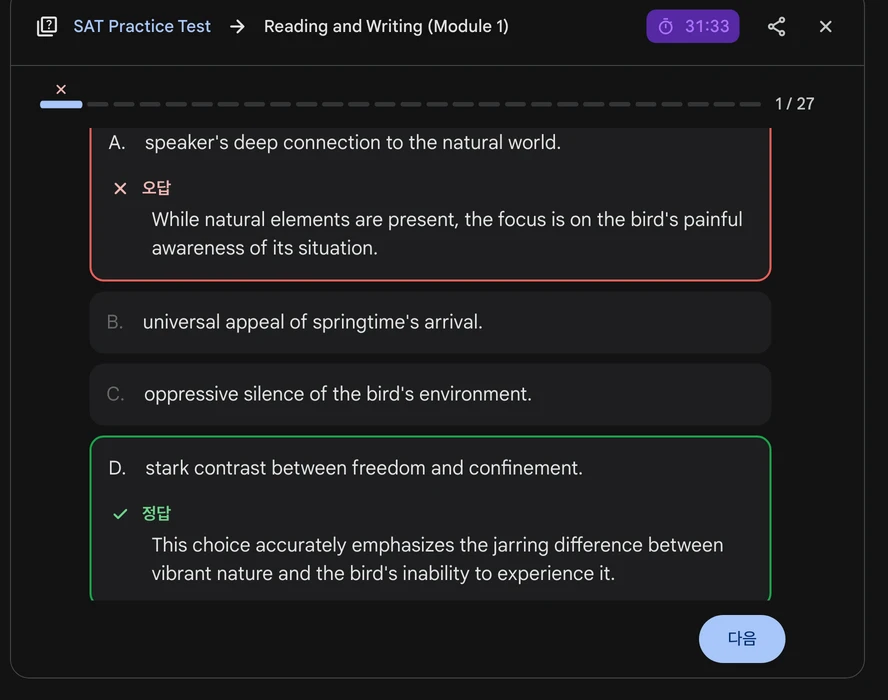Click the explanation text under answer D
The width and height of the screenshot is (888, 700).
pos(437,559)
